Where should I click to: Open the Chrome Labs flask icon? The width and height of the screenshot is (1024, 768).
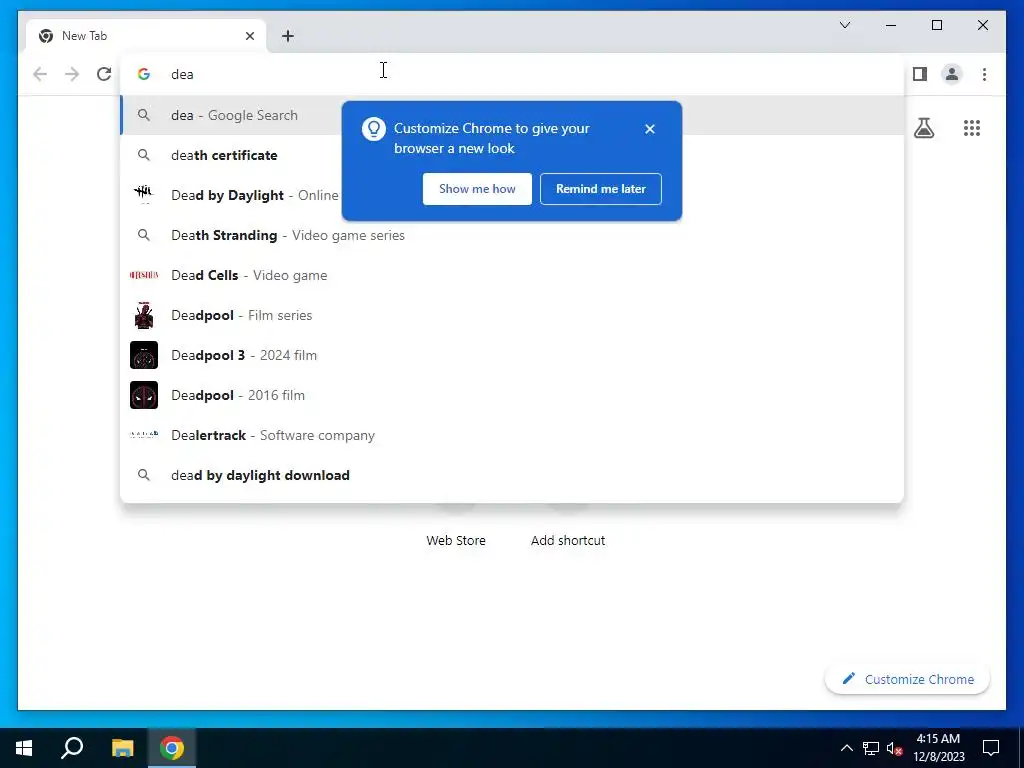pyautogui.click(x=923, y=128)
